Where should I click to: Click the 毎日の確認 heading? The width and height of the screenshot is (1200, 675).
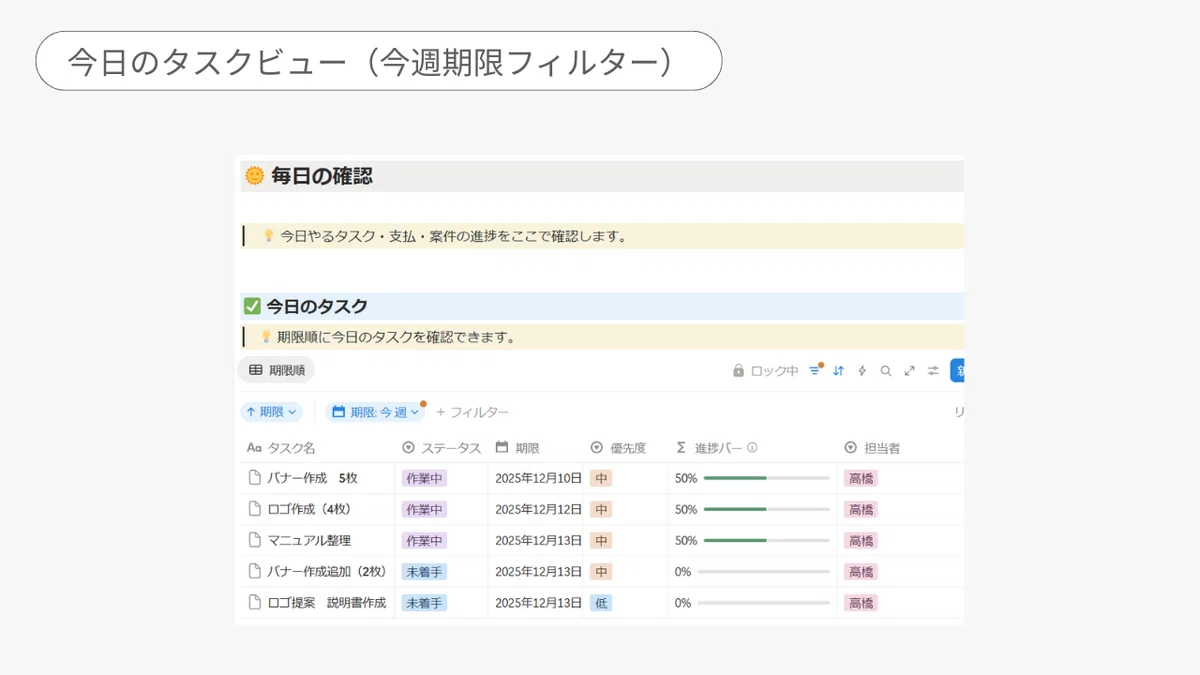[x=322, y=177]
